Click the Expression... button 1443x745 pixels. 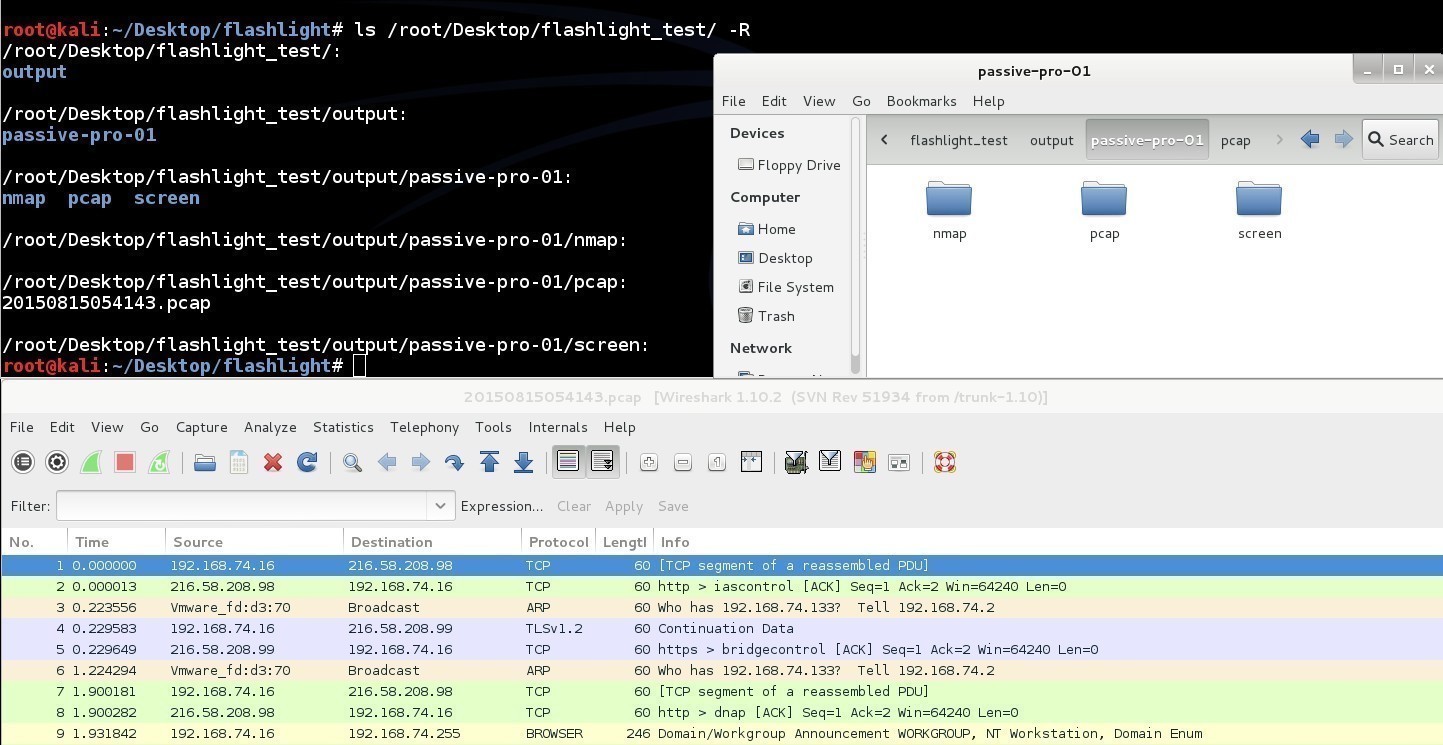[502, 506]
